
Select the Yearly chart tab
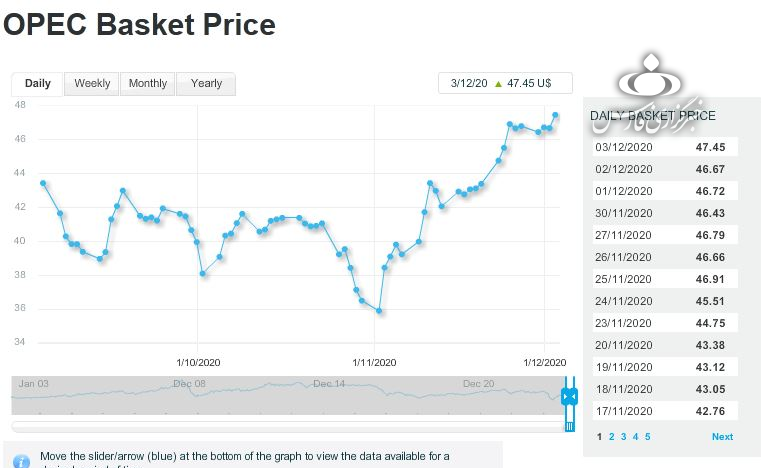point(206,84)
